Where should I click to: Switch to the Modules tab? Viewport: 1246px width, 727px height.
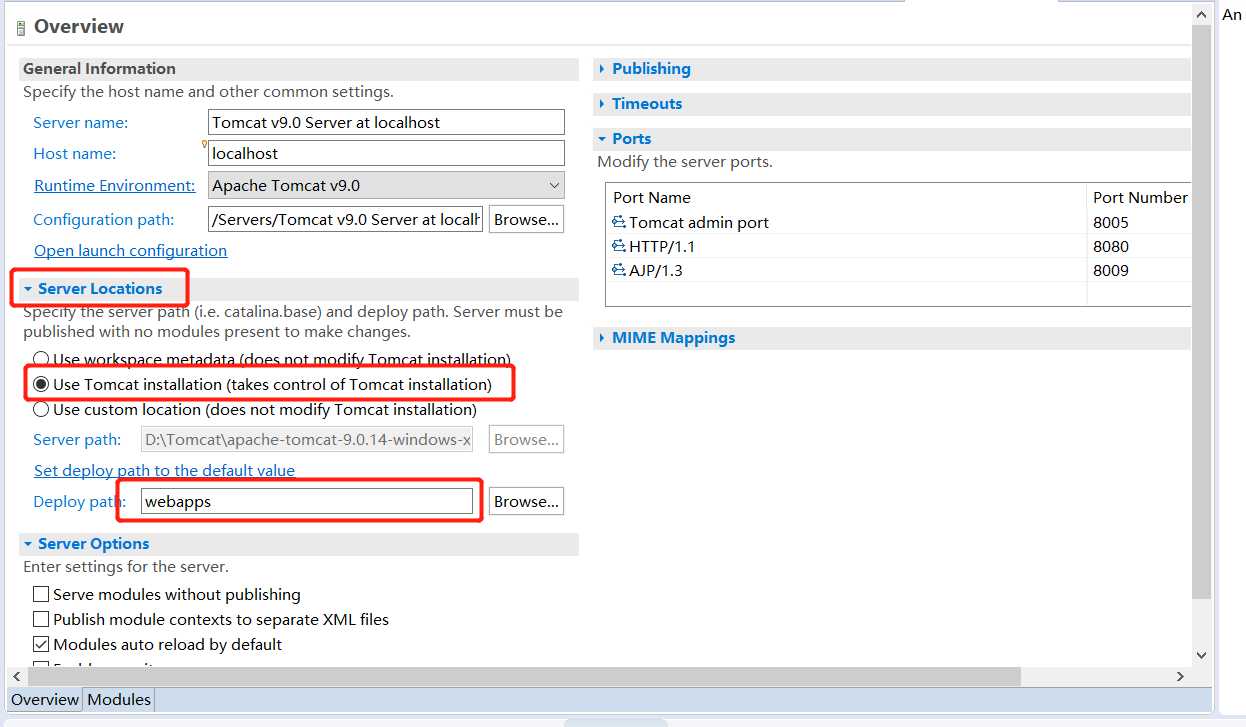119,699
